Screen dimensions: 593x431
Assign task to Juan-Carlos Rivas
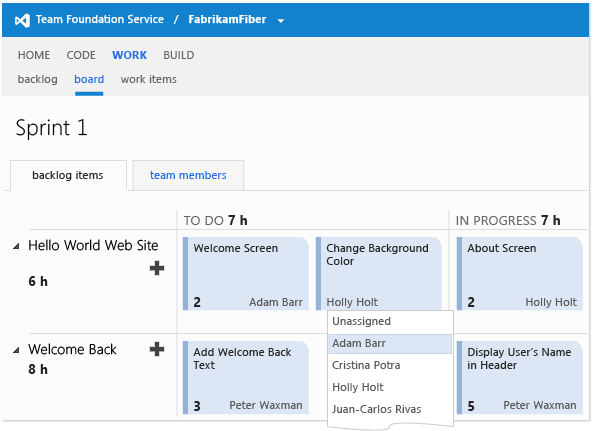click(x=390, y=409)
